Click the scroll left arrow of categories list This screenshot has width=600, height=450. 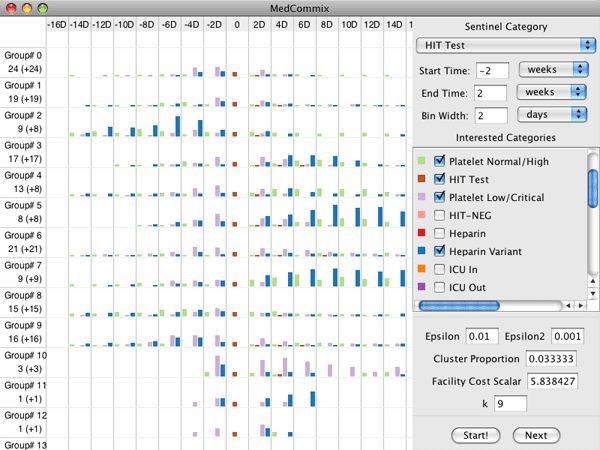coord(568,305)
